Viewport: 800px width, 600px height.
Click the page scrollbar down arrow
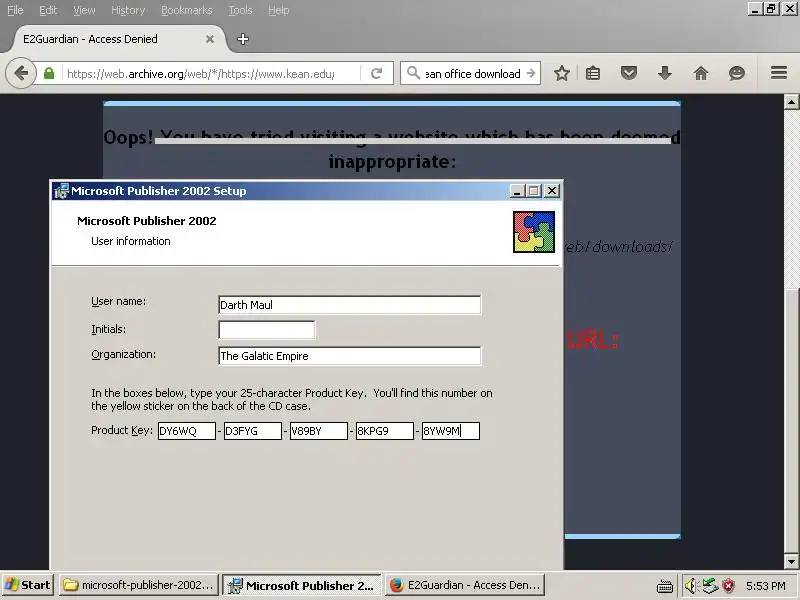tap(791, 562)
